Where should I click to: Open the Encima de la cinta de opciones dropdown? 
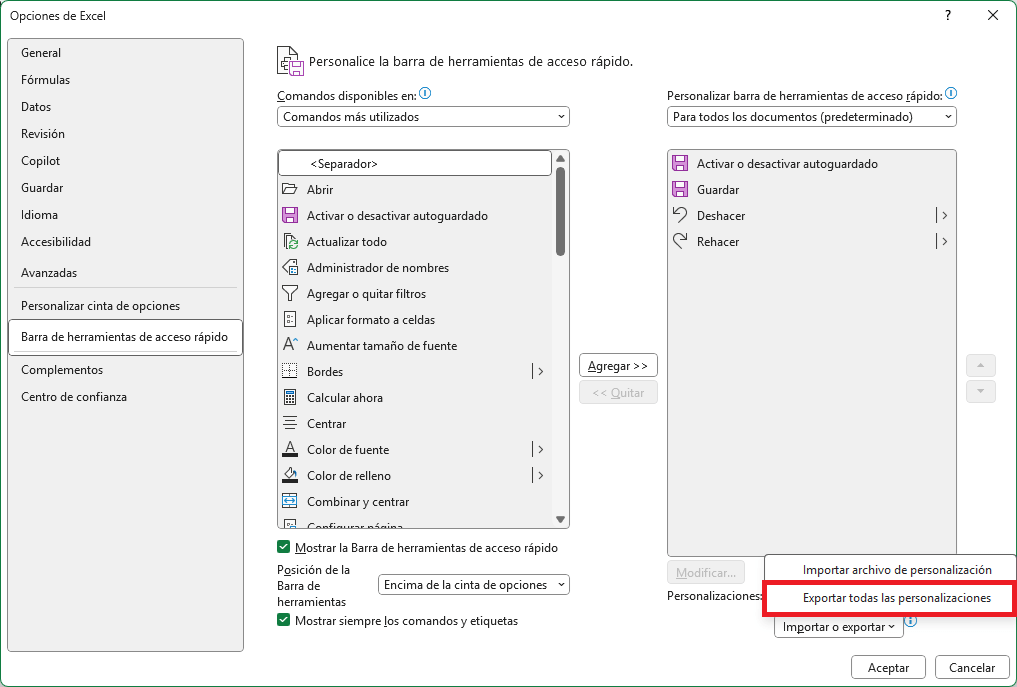(473, 585)
